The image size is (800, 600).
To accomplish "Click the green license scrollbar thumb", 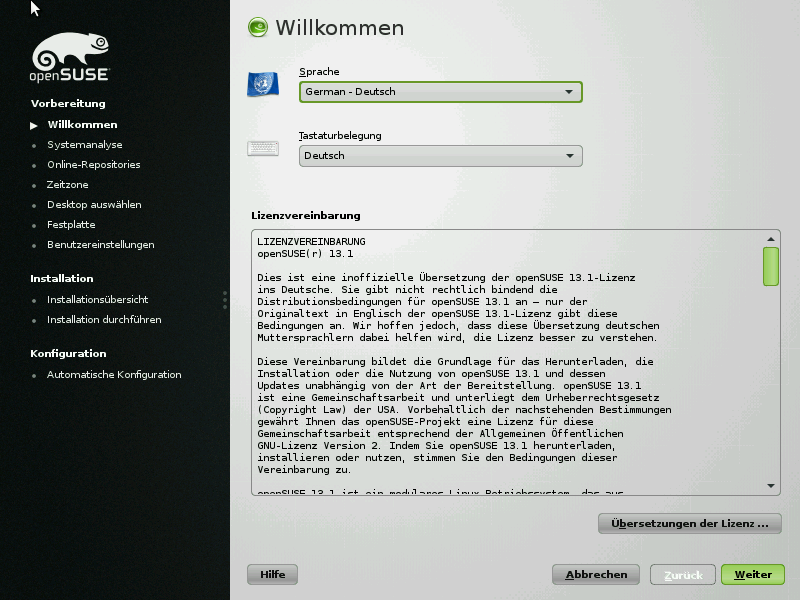I will [x=771, y=266].
